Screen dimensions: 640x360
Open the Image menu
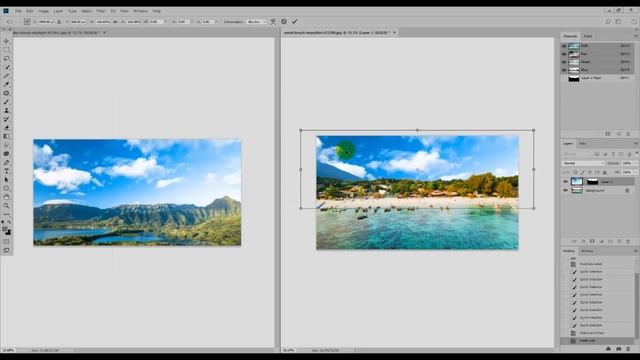pos(43,11)
